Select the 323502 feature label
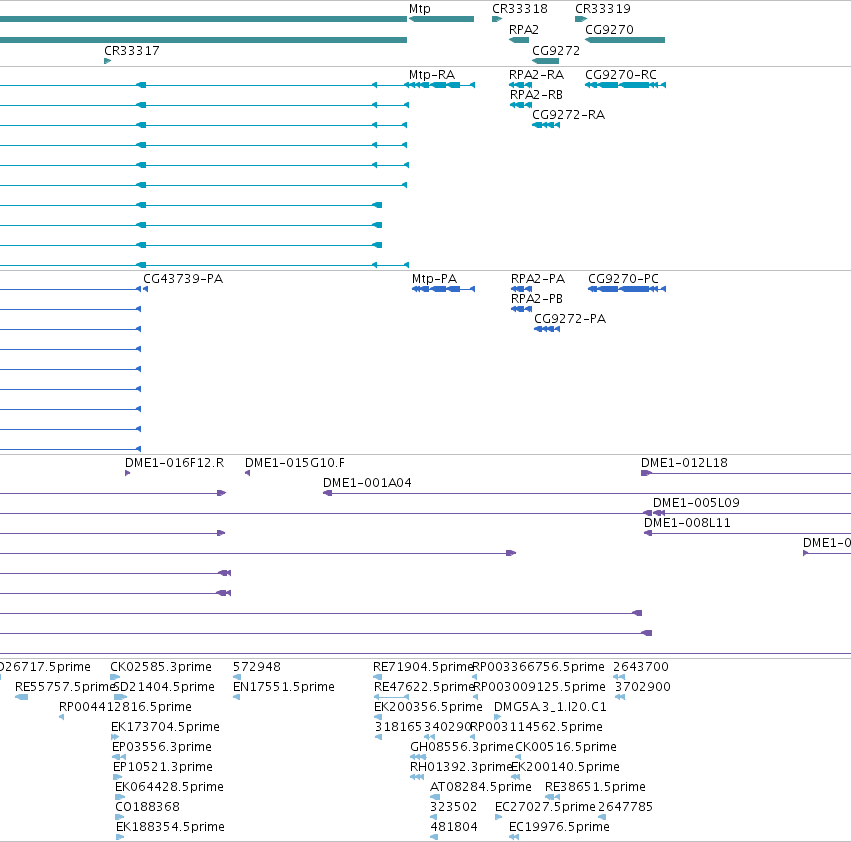Viewport: 851px width, 842px height. 453,807
